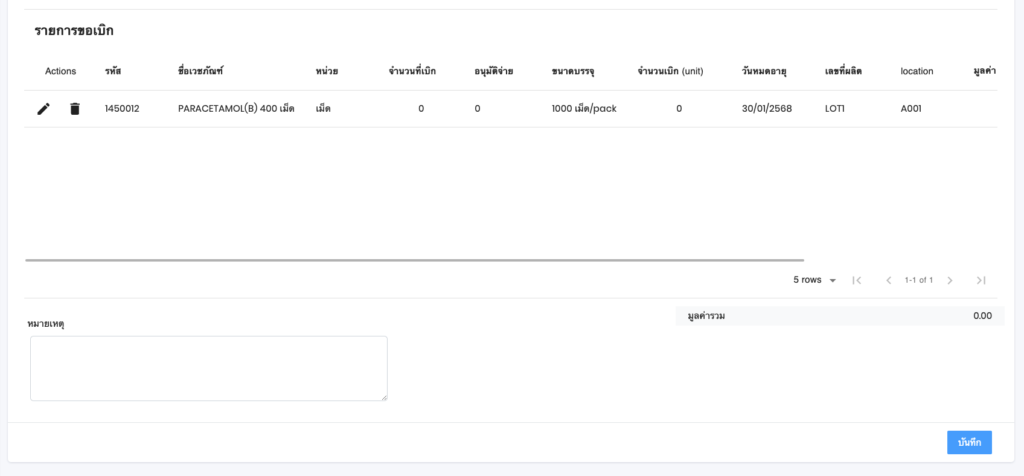Go to the first page of the table
The width and height of the screenshot is (1024, 476).
pyautogui.click(x=857, y=280)
